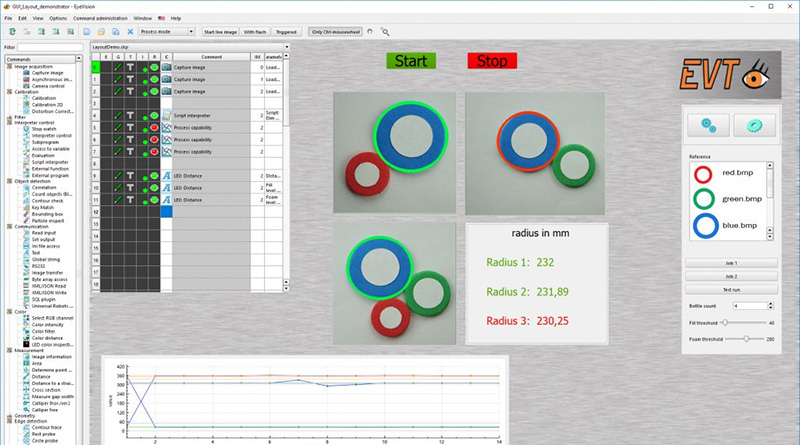Viewport: 800px width, 445px height.
Task: Open the Command administration menu
Action: pos(100,18)
